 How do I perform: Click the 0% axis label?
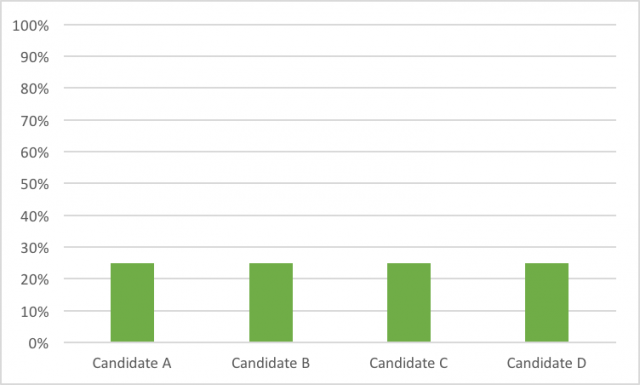click(38, 343)
